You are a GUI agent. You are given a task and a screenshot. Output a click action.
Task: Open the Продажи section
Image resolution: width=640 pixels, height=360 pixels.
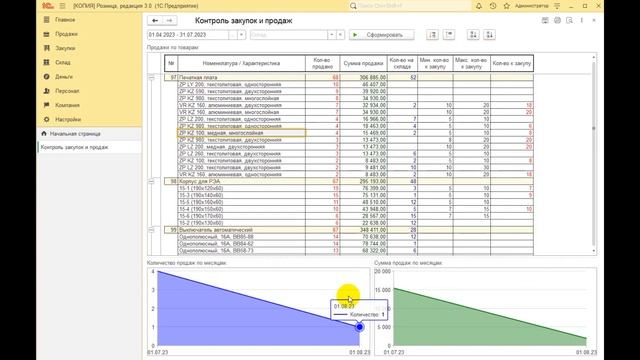click(x=66, y=34)
